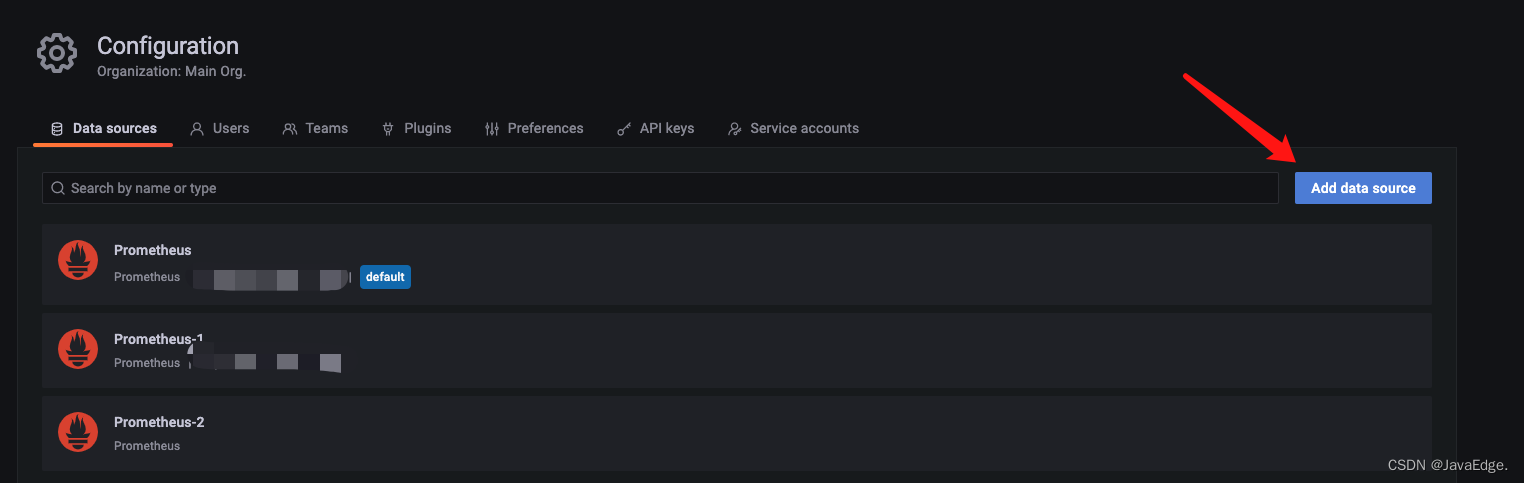This screenshot has height=483, width=1524.
Task: Open the API keys tab
Action: click(655, 129)
